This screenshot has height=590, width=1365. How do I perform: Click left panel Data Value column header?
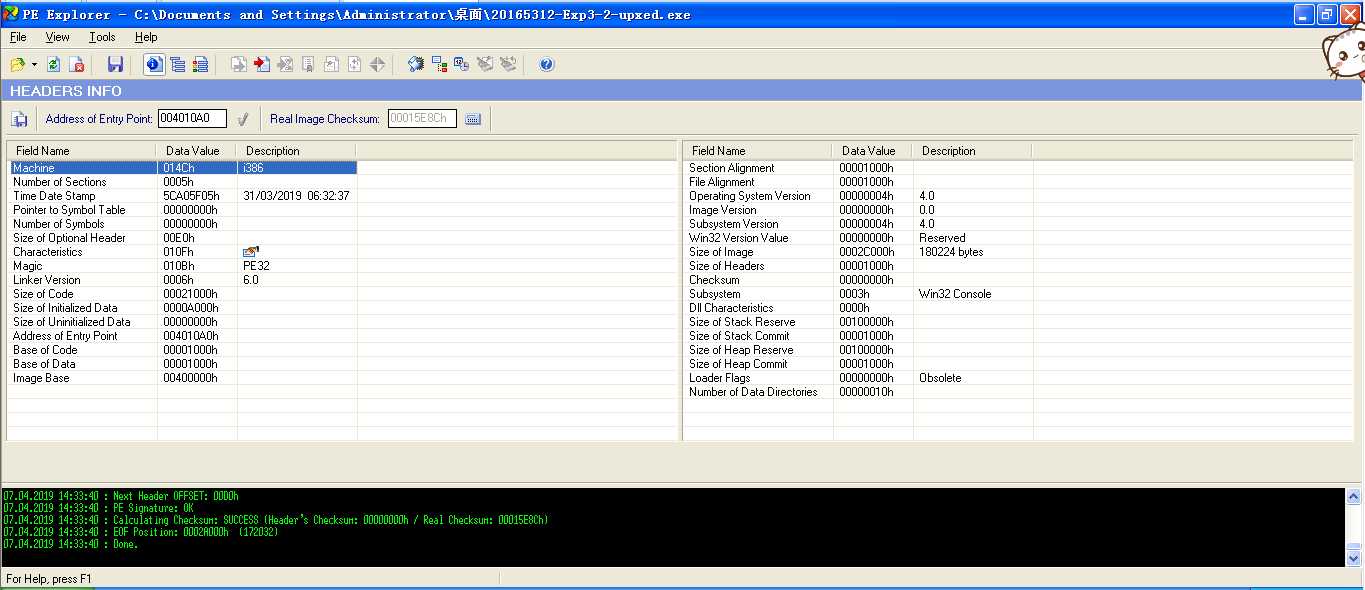196,151
